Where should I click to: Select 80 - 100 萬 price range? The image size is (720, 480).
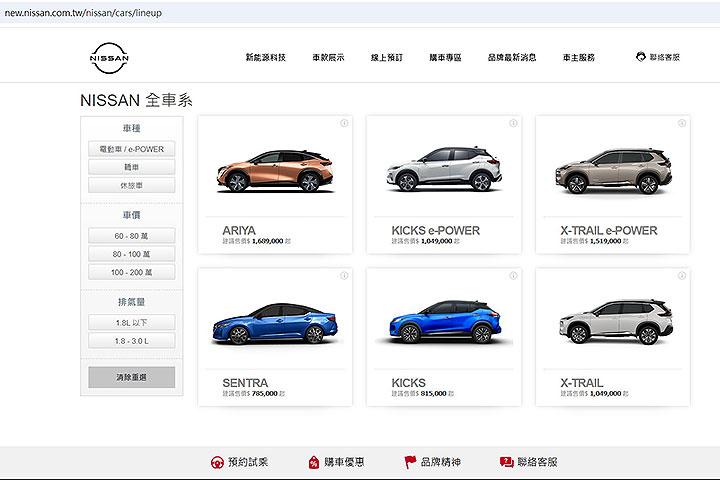click(x=131, y=254)
